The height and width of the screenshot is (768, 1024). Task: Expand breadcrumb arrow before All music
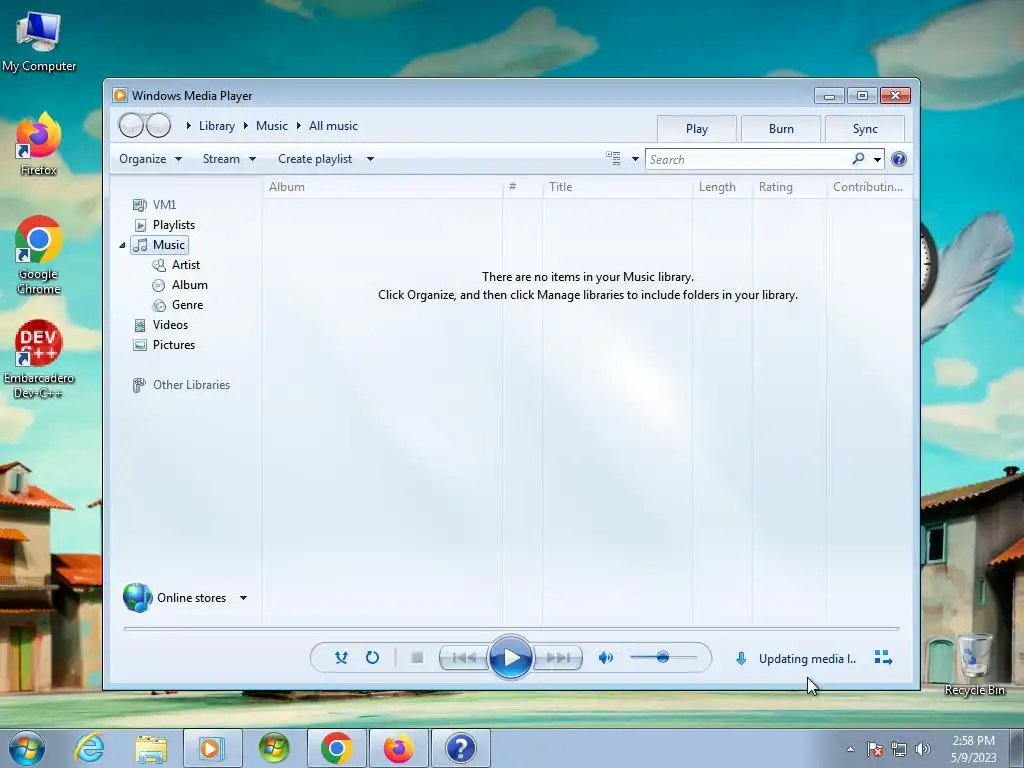(298, 125)
